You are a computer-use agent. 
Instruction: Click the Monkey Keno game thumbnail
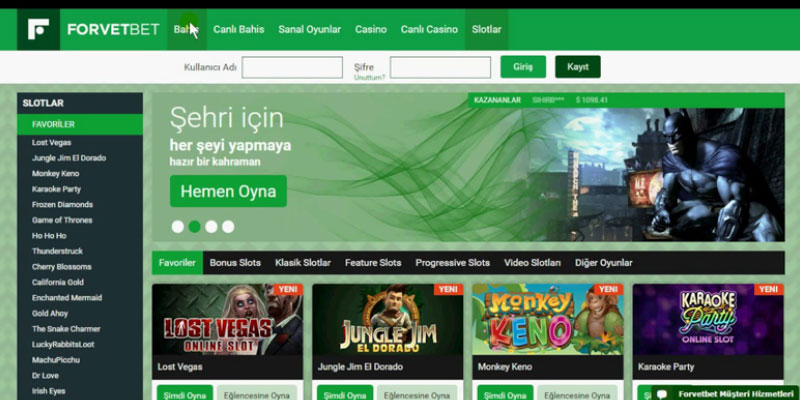[548, 320]
